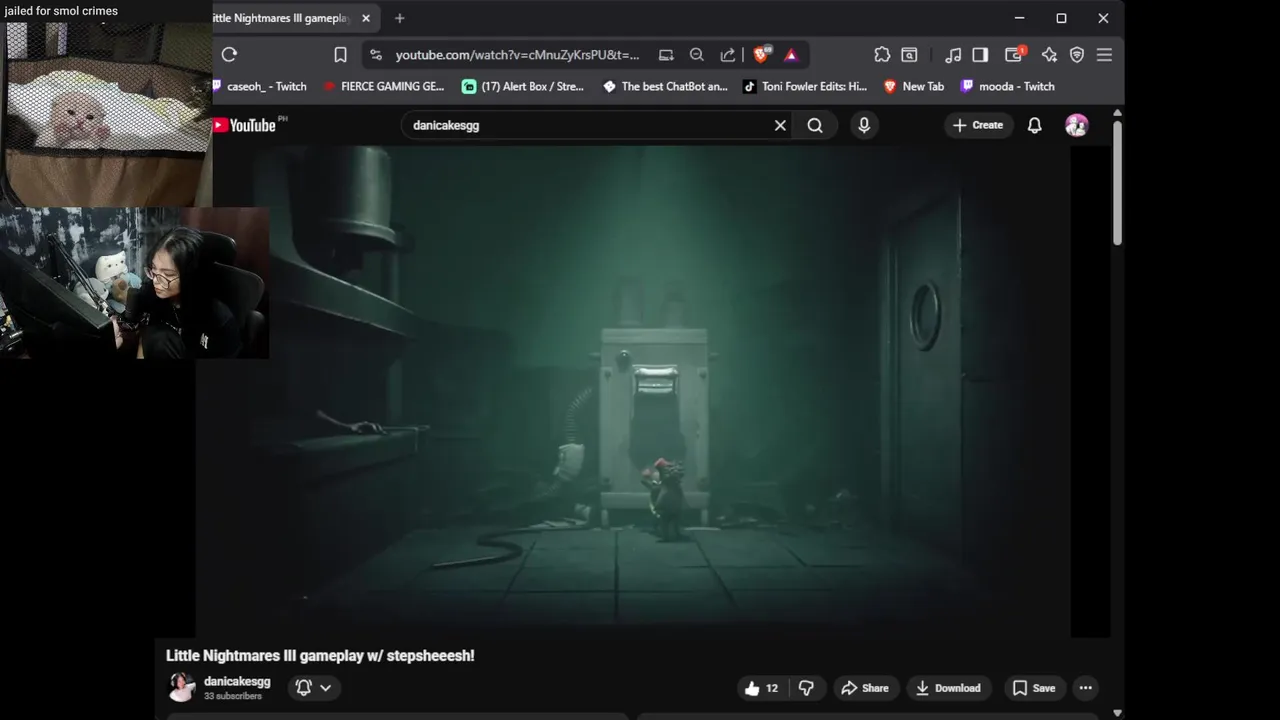Open the danicakesgg channel avatar

(x=182, y=687)
